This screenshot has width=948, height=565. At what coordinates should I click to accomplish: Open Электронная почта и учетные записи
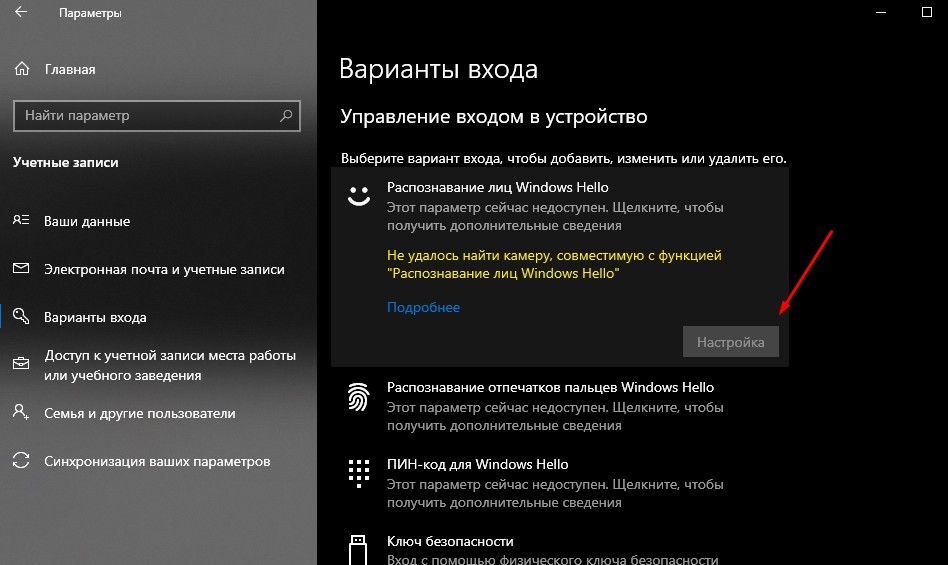[164, 269]
